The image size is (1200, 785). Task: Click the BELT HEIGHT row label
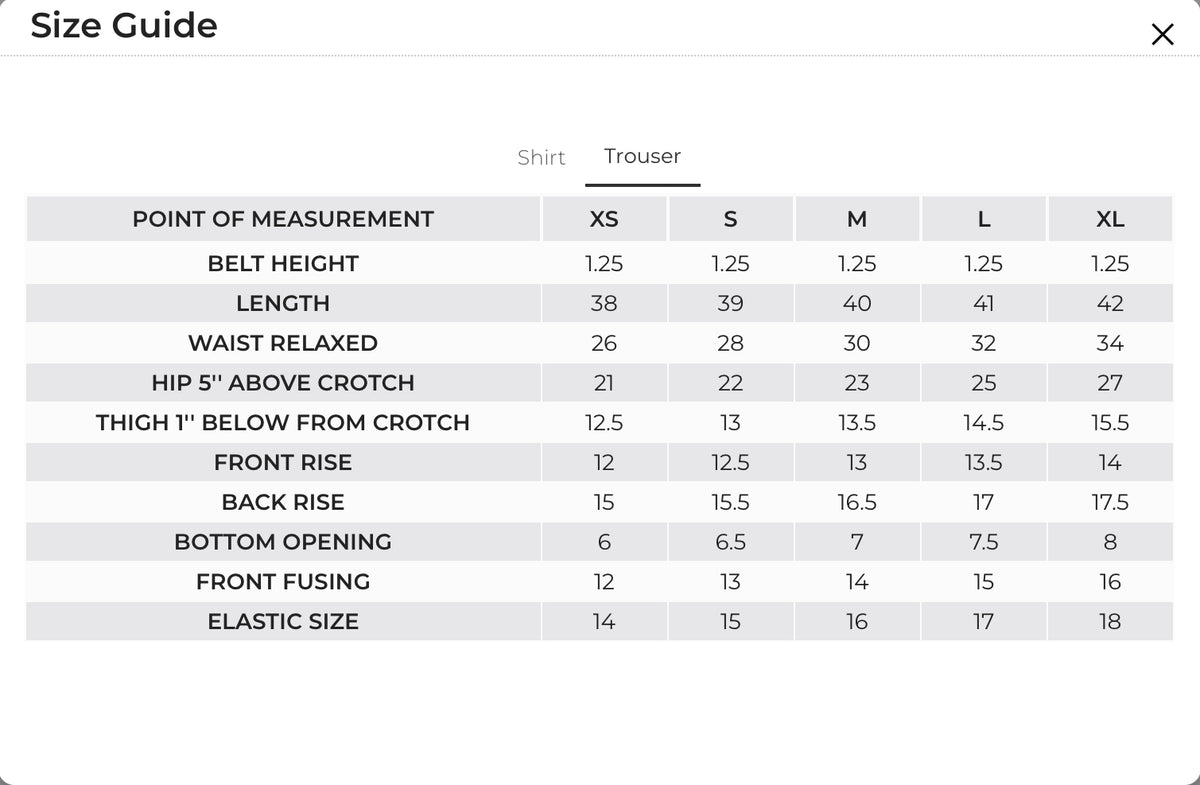pyautogui.click(x=283, y=264)
